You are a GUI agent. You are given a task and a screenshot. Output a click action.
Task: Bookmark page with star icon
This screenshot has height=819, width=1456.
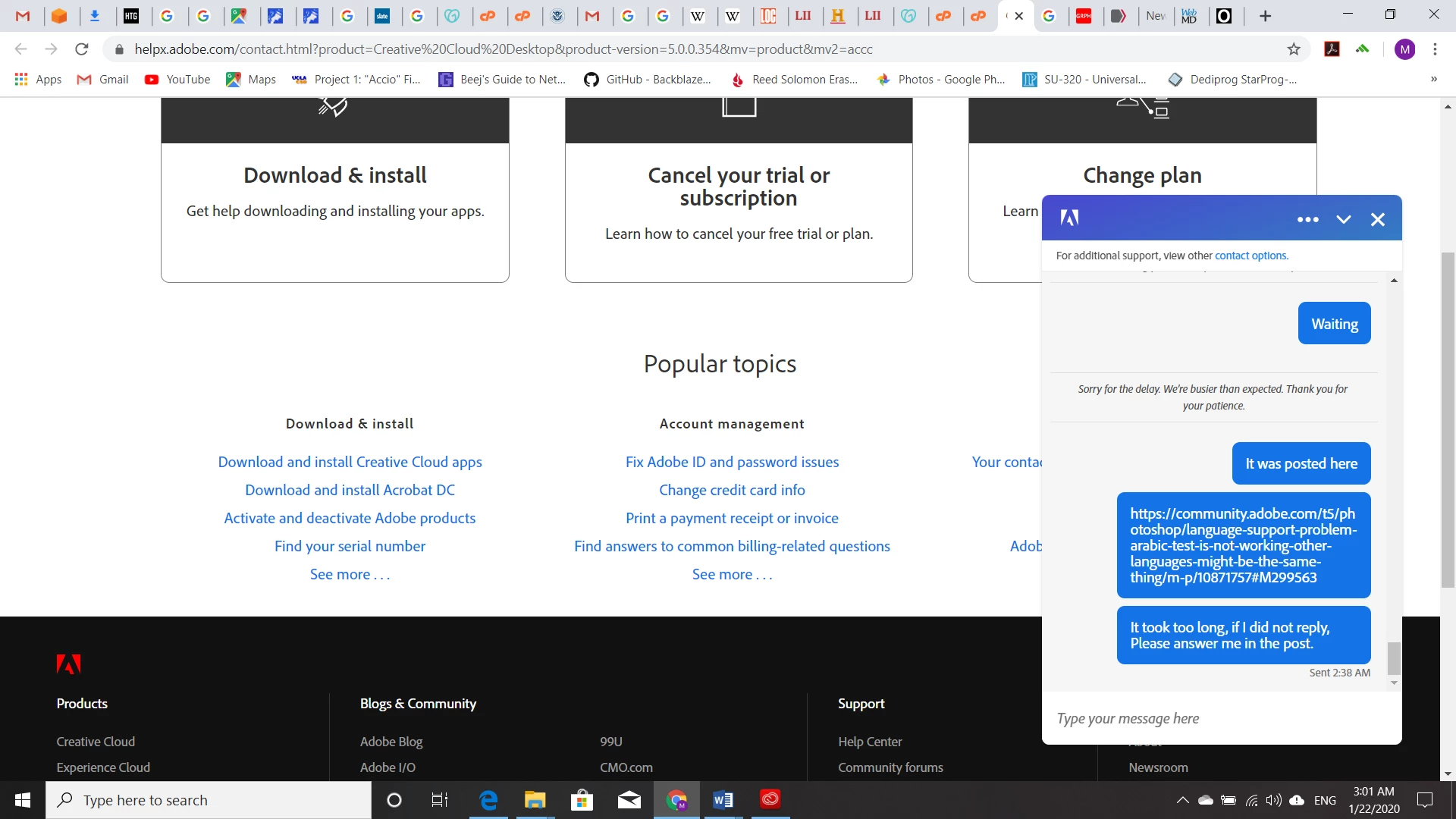pos(1294,49)
